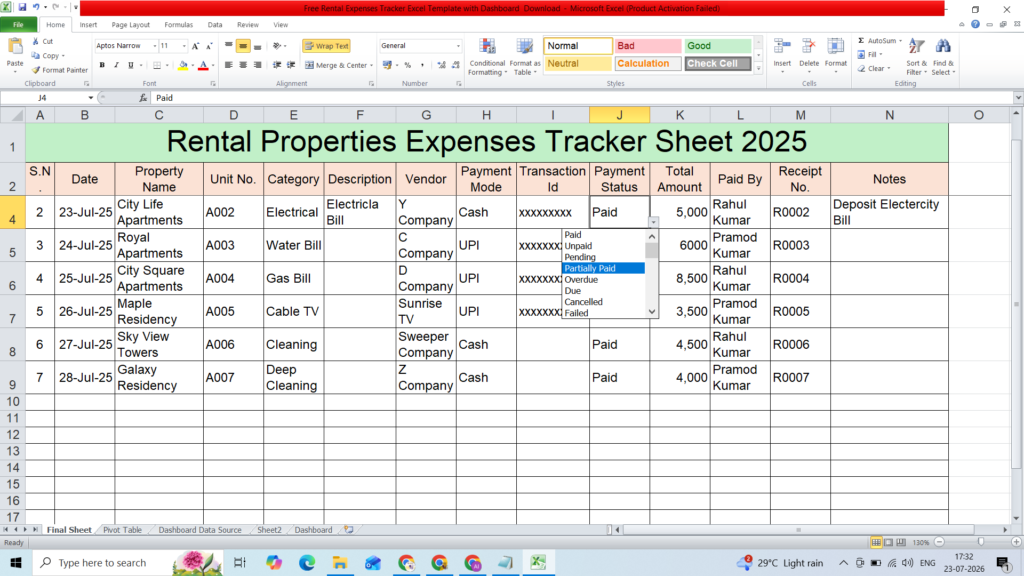Viewport: 1024px width, 576px height.
Task: Open the Conditional Formatting menu
Action: pos(487,57)
